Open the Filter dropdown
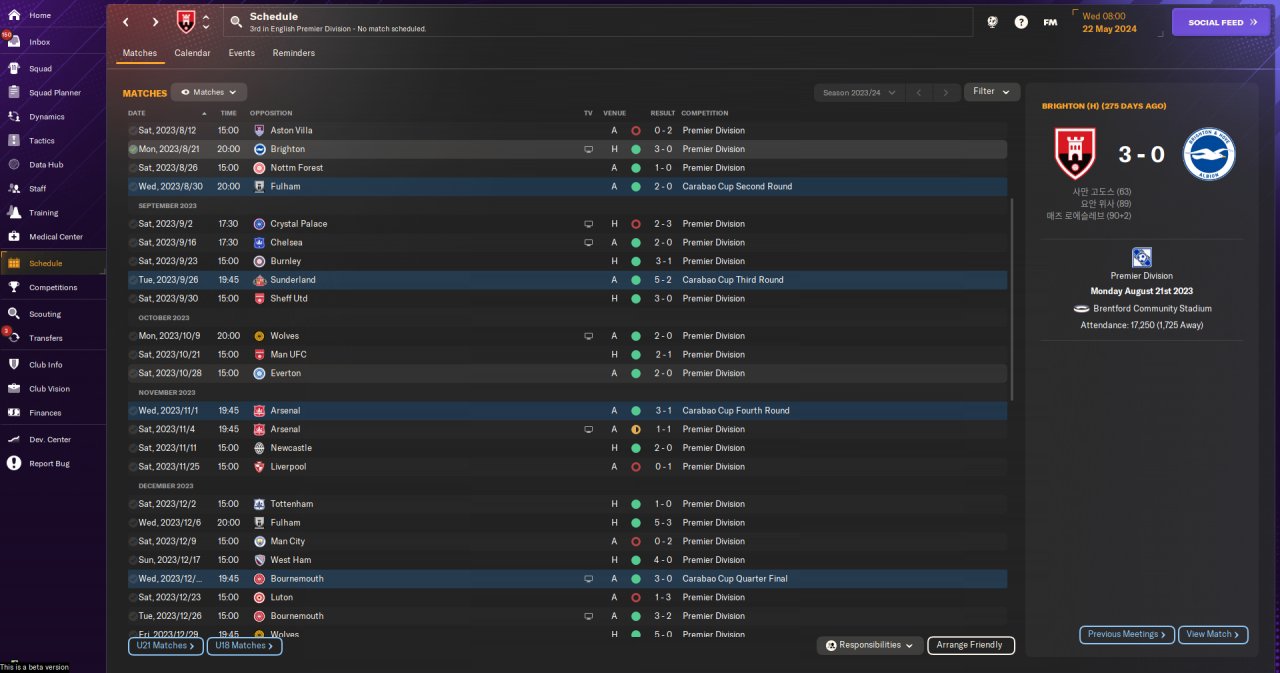 click(x=992, y=92)
